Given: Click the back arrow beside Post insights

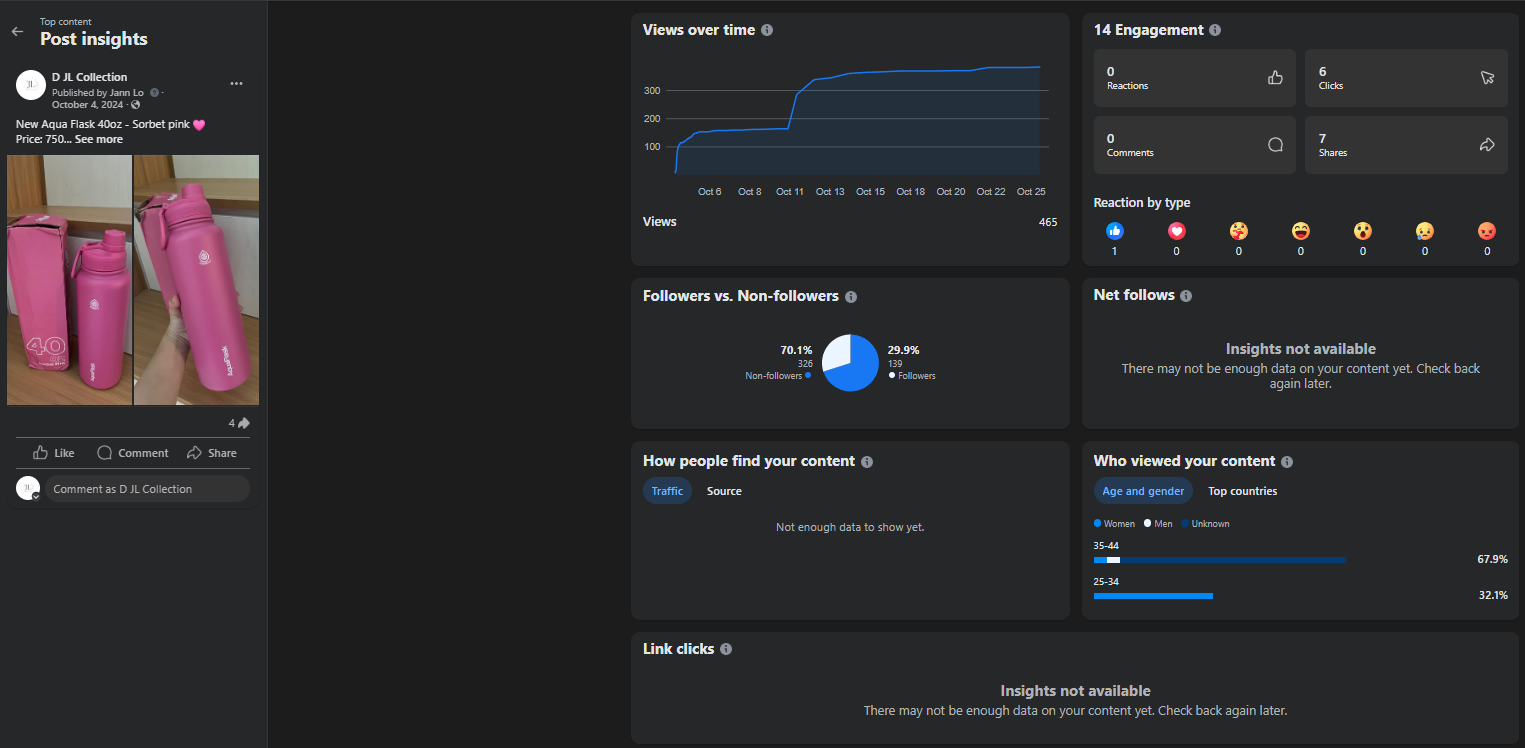Looking at the screenshot, I should [x=16, y=32].
